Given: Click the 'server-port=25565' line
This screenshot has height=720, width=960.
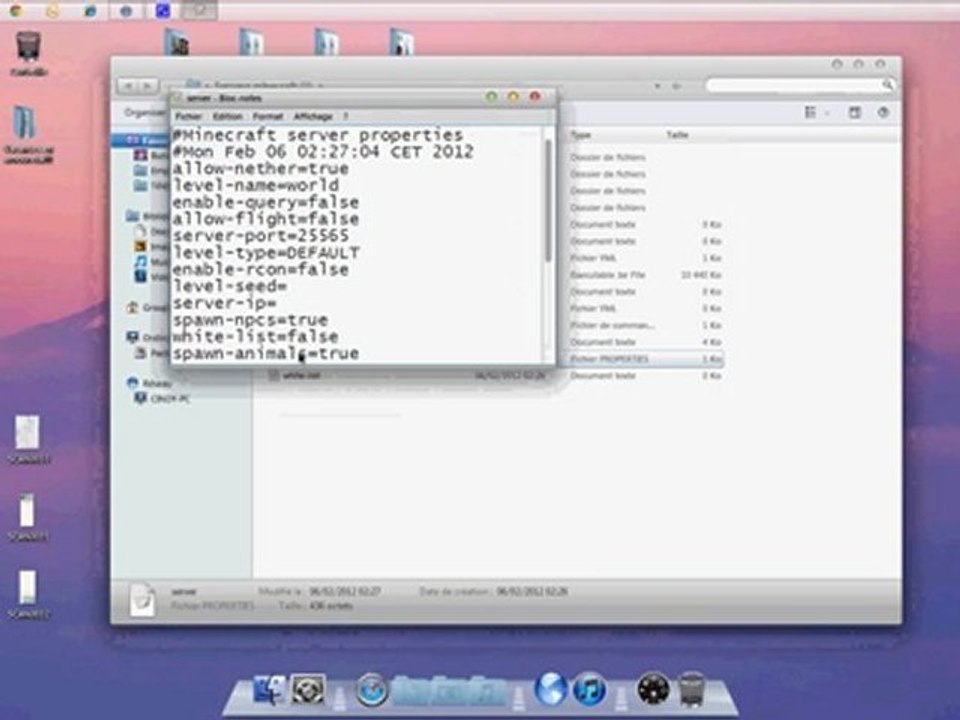Looking at the screenshot, I should [260, 236].
